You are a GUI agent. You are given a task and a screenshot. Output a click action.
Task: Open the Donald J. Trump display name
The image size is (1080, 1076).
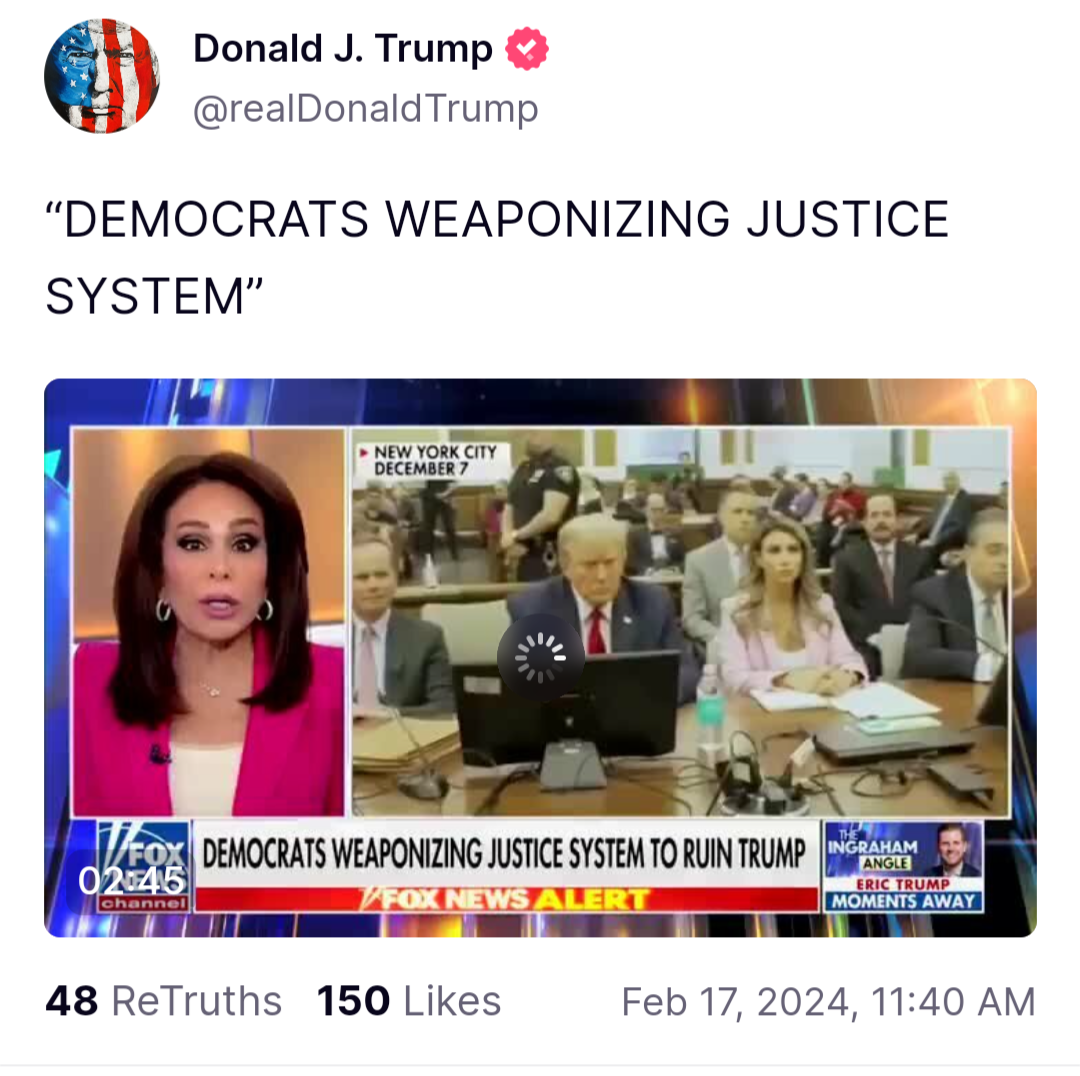click(342, 48)
